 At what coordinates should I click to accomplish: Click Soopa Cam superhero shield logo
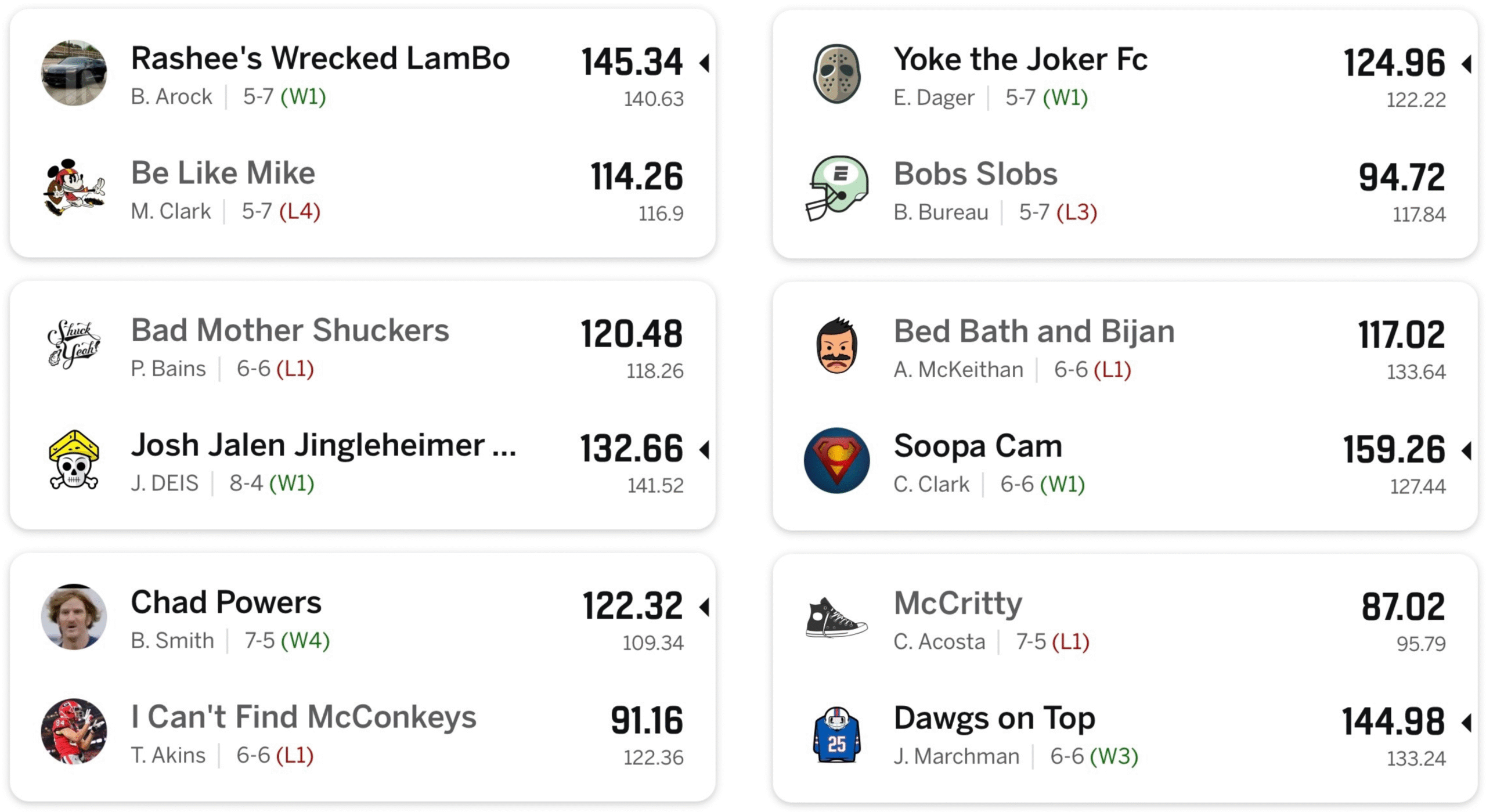coord(836,461)
